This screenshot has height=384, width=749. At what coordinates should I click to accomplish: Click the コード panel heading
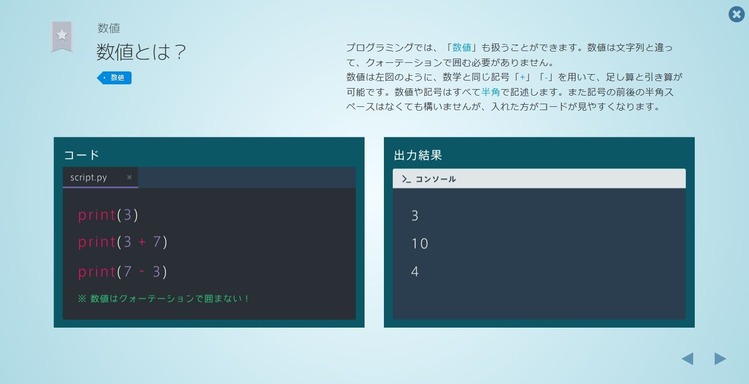(82, 155)
